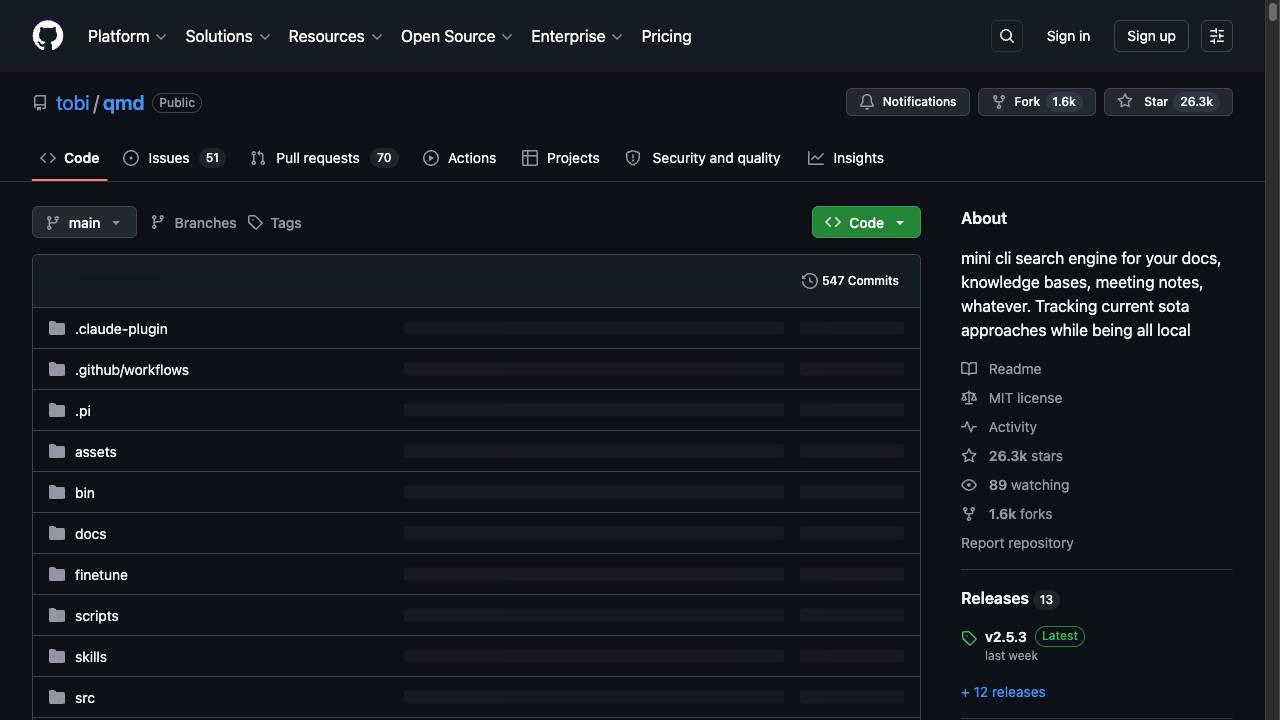
Task: Click the finetune folder icon
Action: [57, 575]
